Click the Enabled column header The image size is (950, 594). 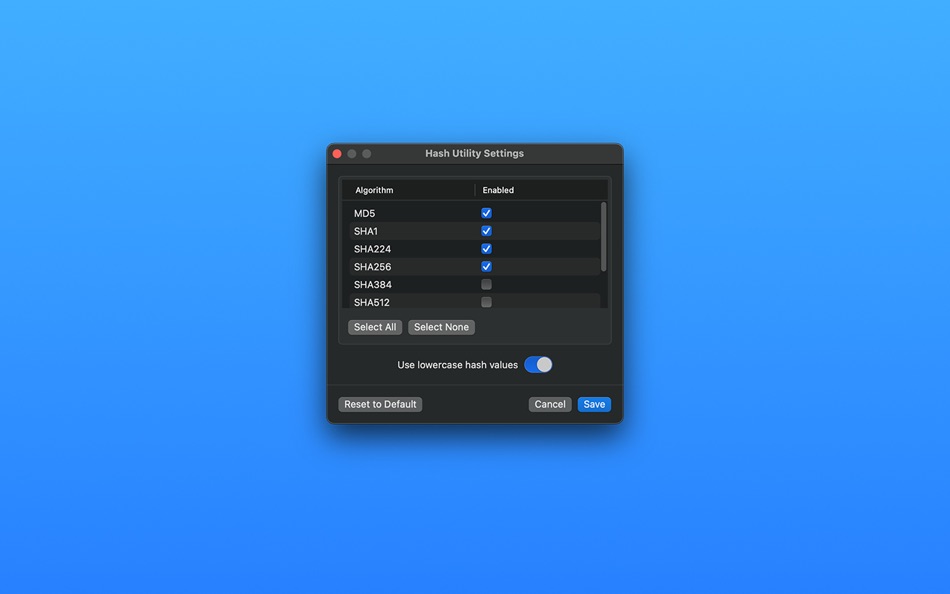[497, 190]
